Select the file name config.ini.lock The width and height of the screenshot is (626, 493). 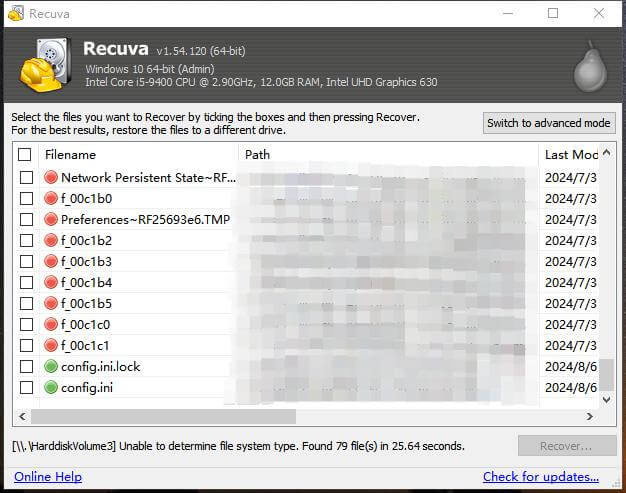point(101,366)
